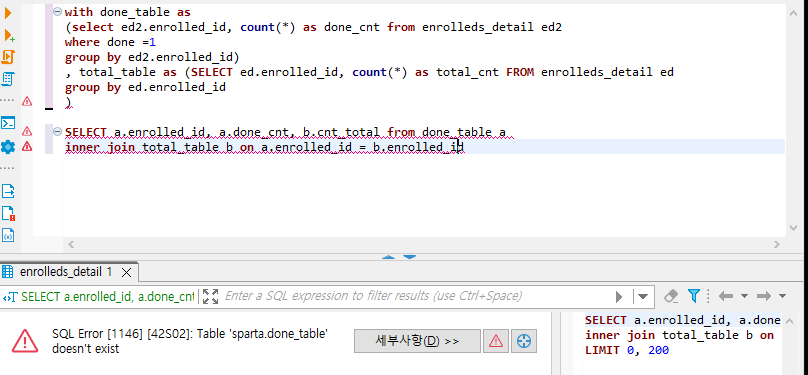Viewport: 808px width, 375px height.
Task: Execute the SQL script icon
Action: [8, 57]
